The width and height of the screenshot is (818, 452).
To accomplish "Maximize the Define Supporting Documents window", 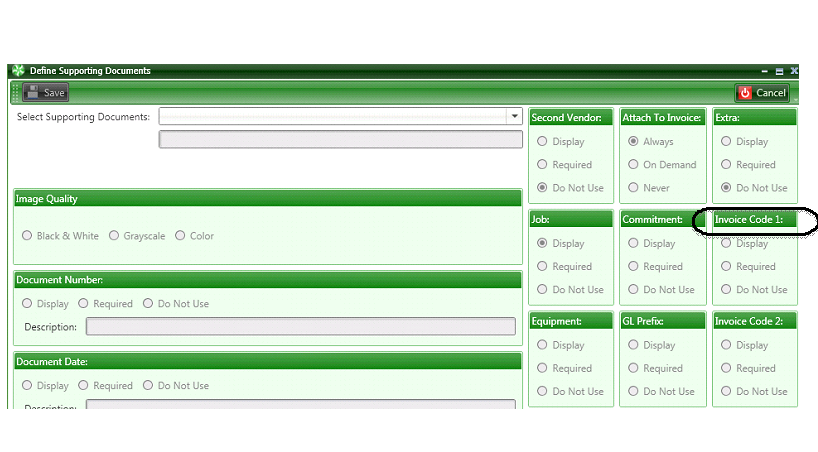I will [x=779, y=71].
